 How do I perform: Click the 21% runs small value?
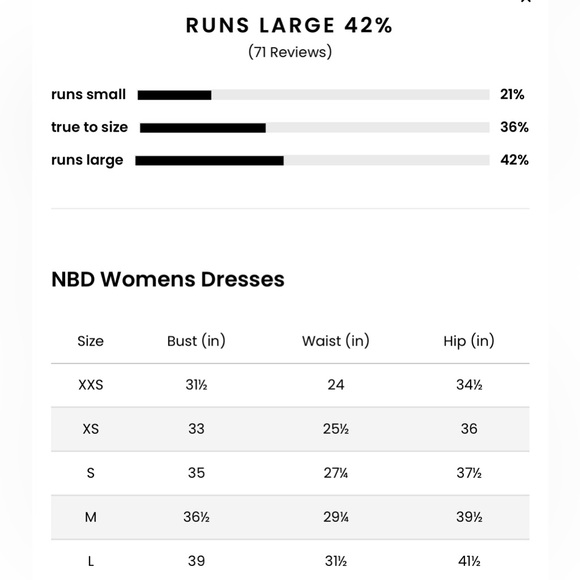512,95
